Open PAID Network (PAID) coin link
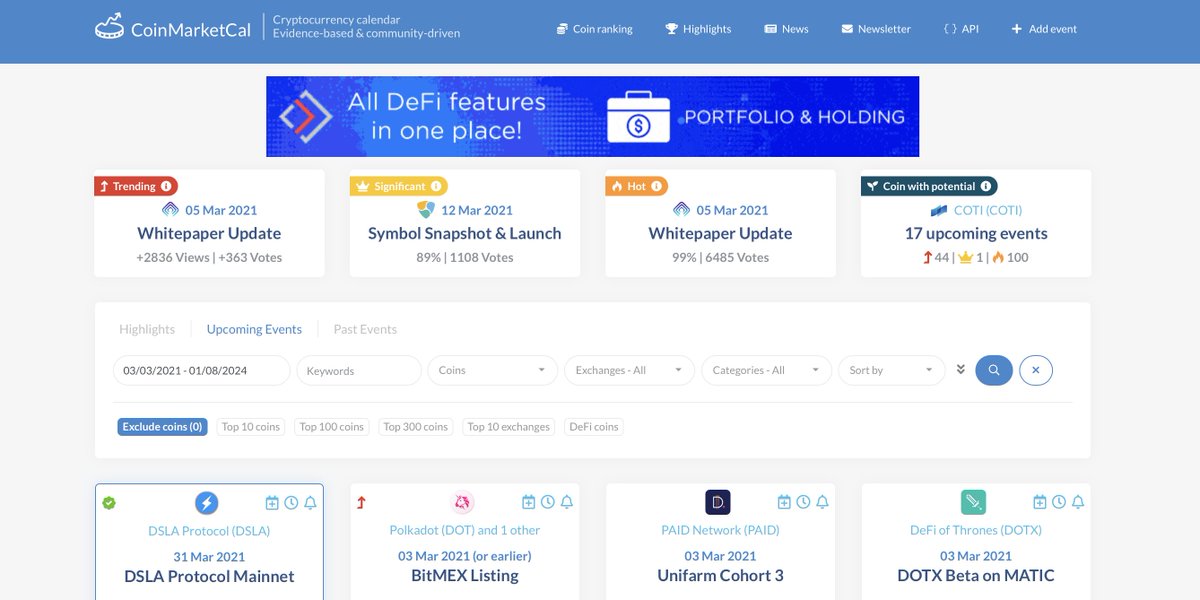1200x600 pixels. click(720, 530)
